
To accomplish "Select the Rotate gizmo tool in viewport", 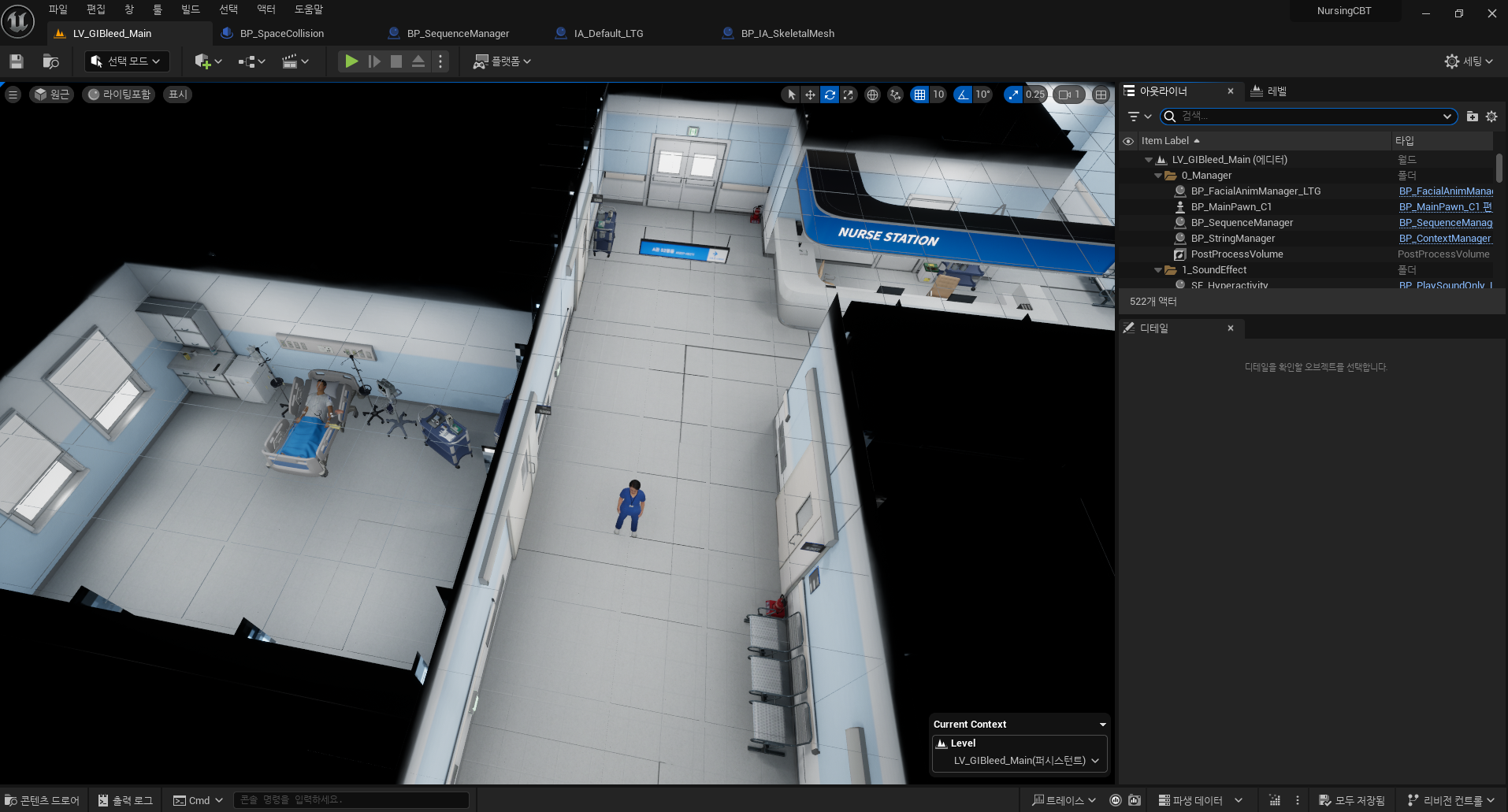I will 830,95.
